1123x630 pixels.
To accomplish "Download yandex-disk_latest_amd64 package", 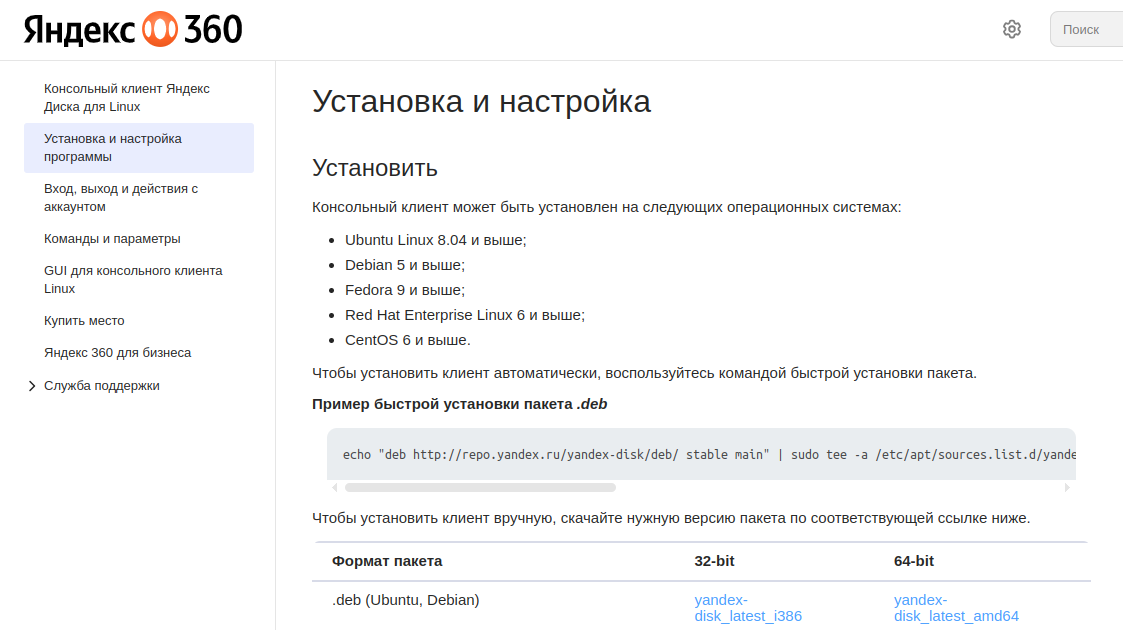I will pos(956,608).
